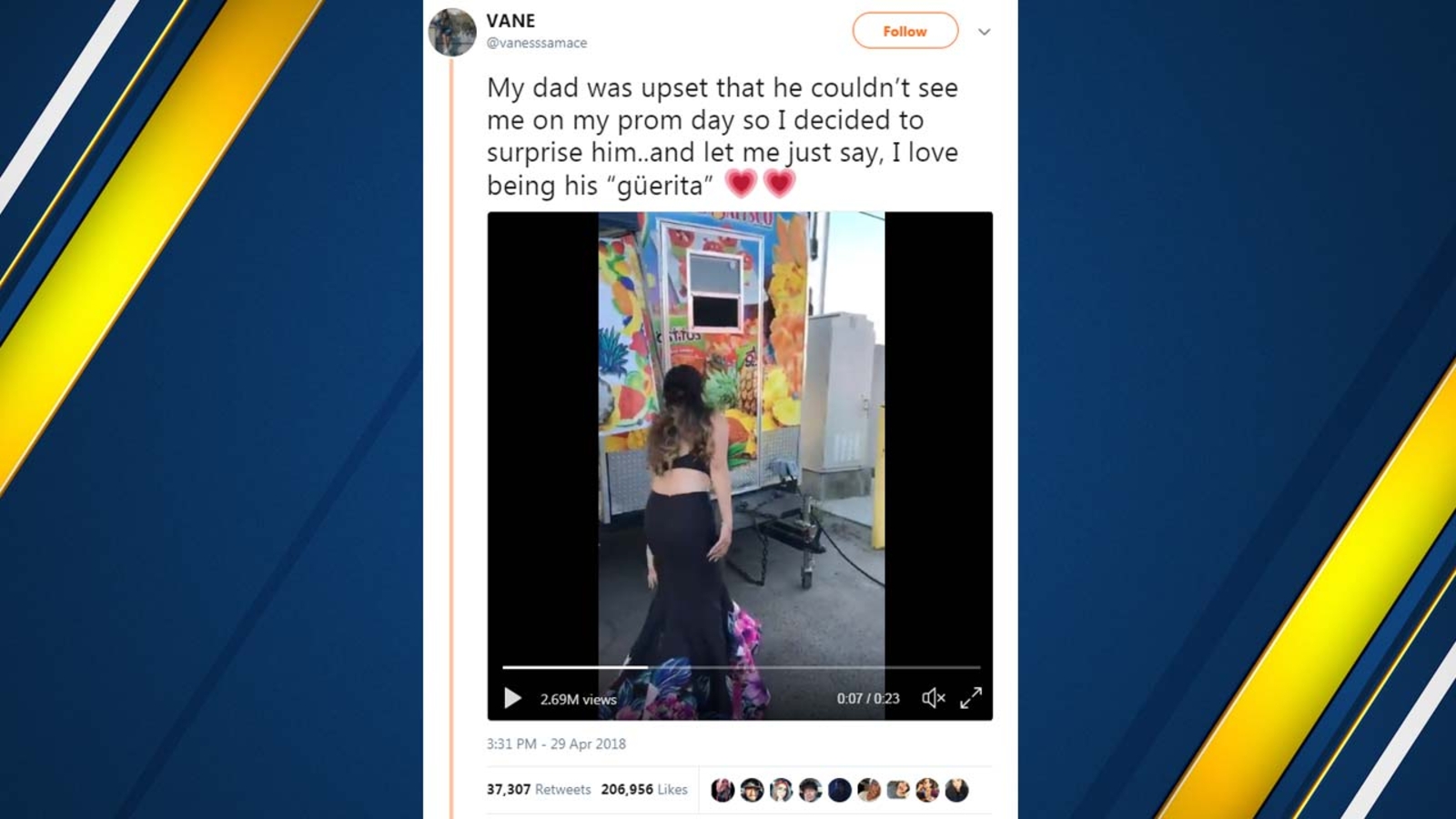Play the embedded tweet video

point(512,698)
